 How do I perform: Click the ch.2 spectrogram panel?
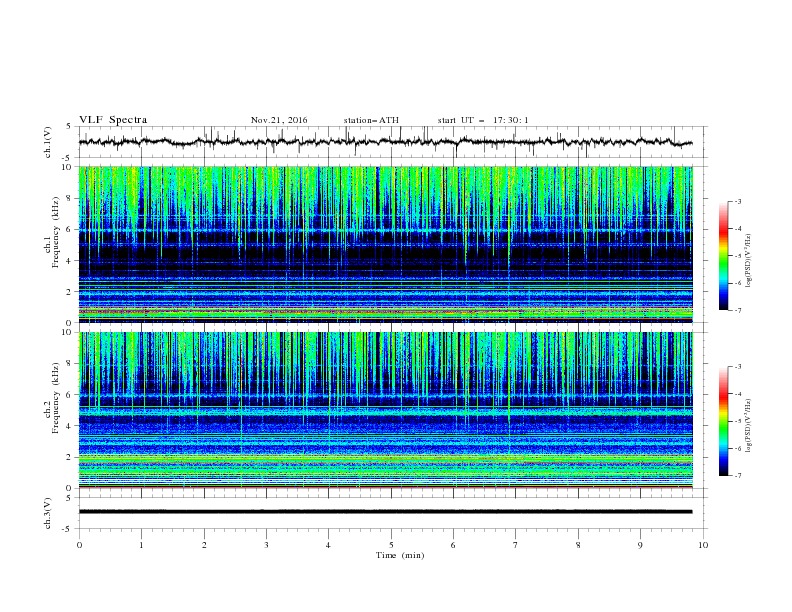click(x=385, y=410)
